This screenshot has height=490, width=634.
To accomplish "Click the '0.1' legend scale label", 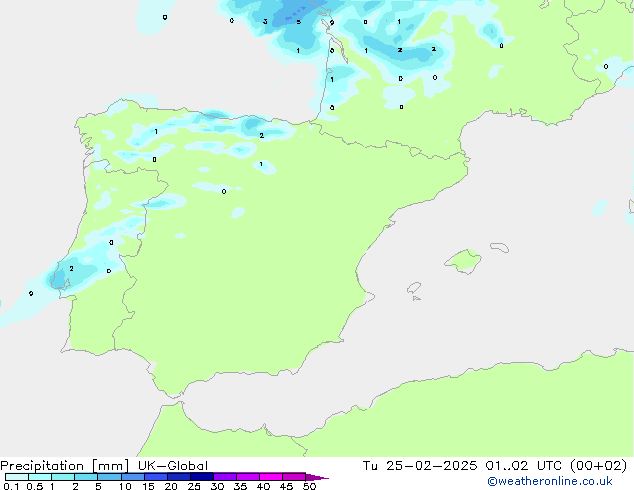I will [x=11, y=486].
